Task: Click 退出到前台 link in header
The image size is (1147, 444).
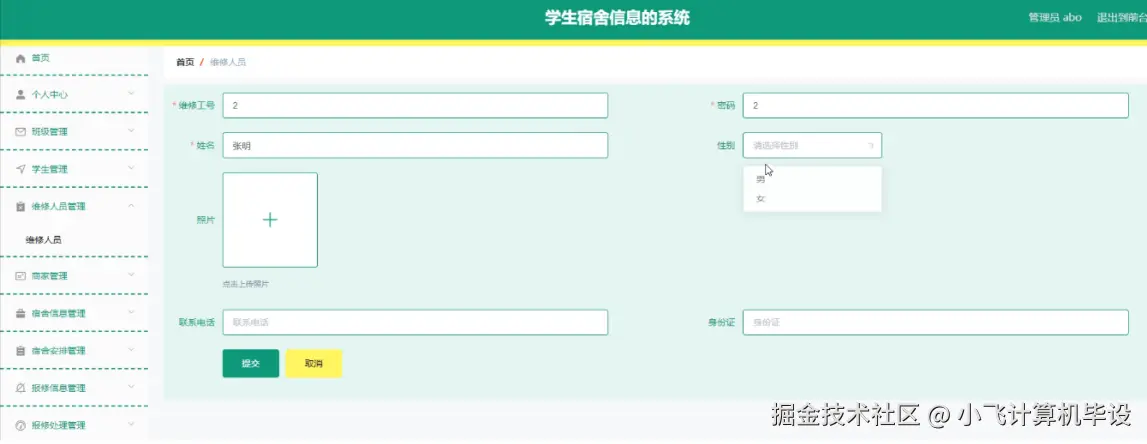Action: coord(1121,18)
